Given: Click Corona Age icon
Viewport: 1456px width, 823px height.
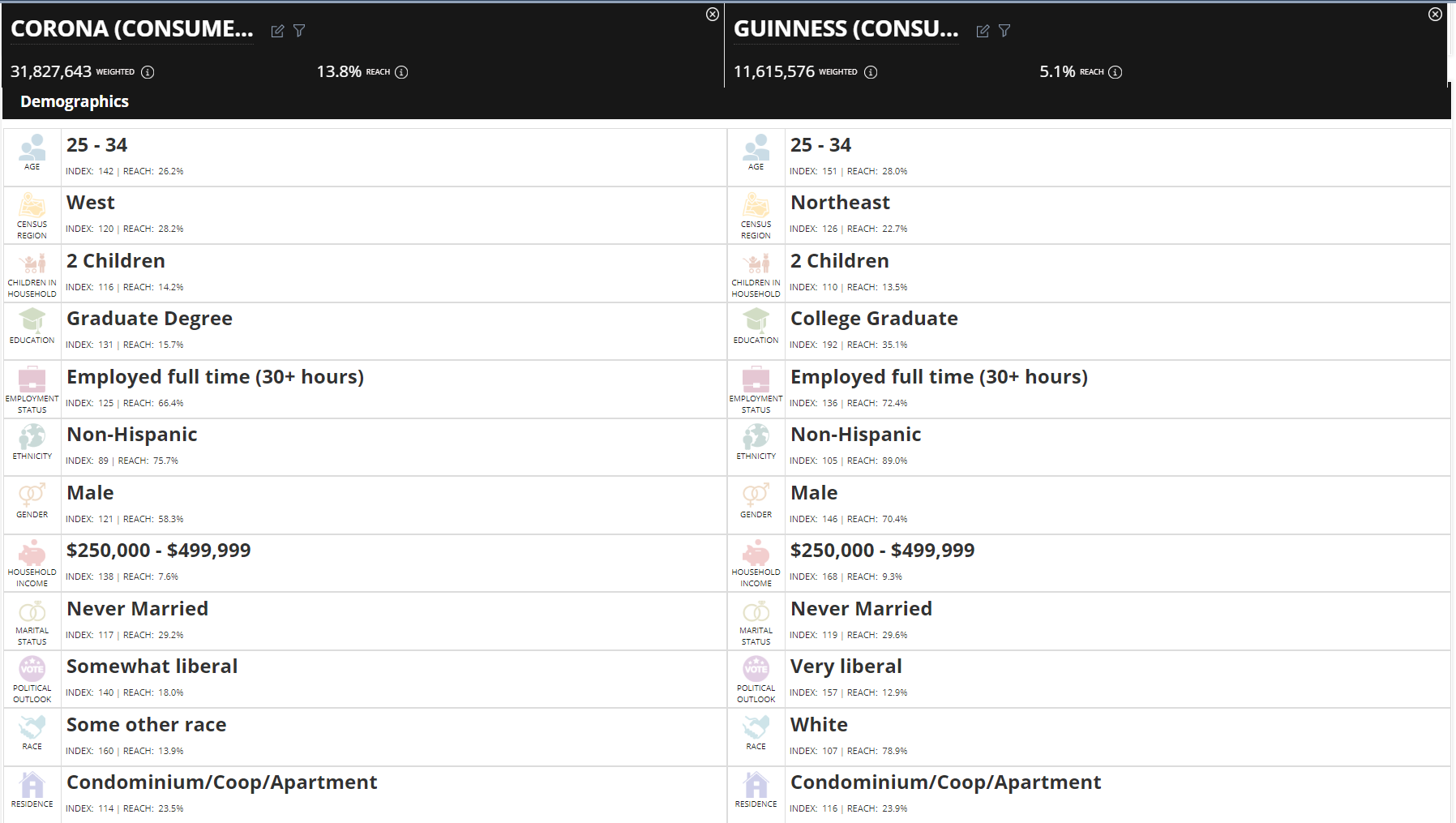Looking at the screenshot, I should click(32, 148).
